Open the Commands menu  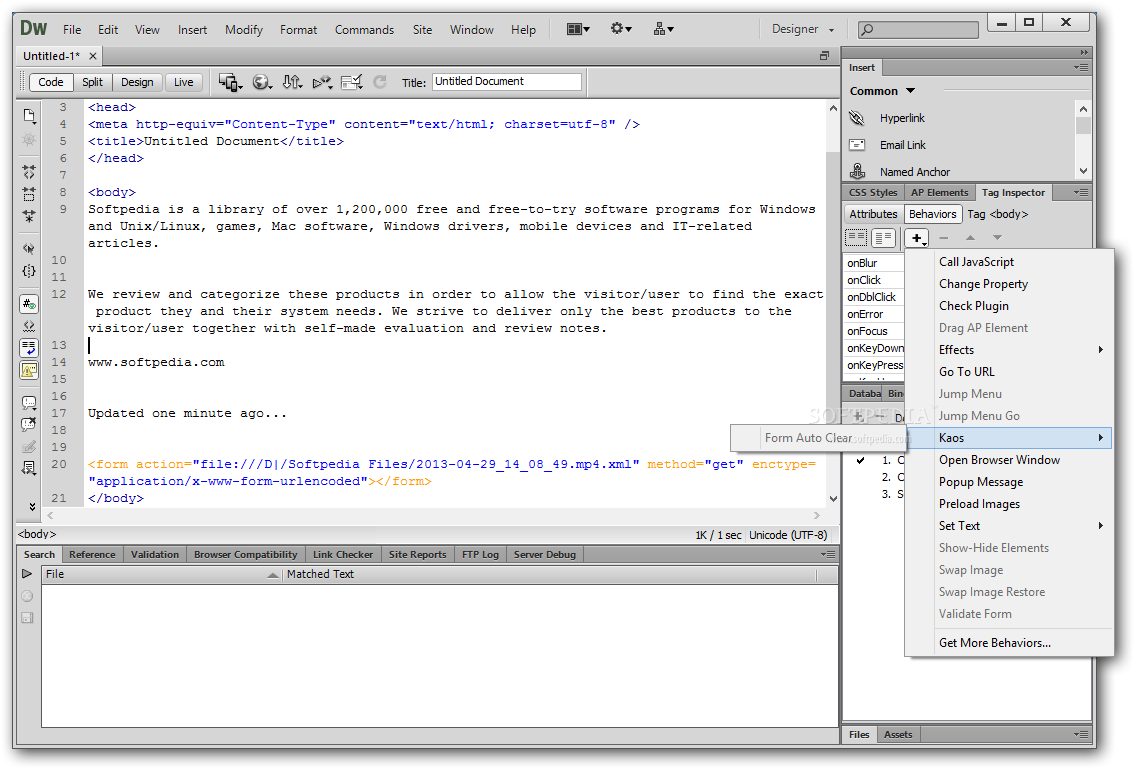(364, 30)
